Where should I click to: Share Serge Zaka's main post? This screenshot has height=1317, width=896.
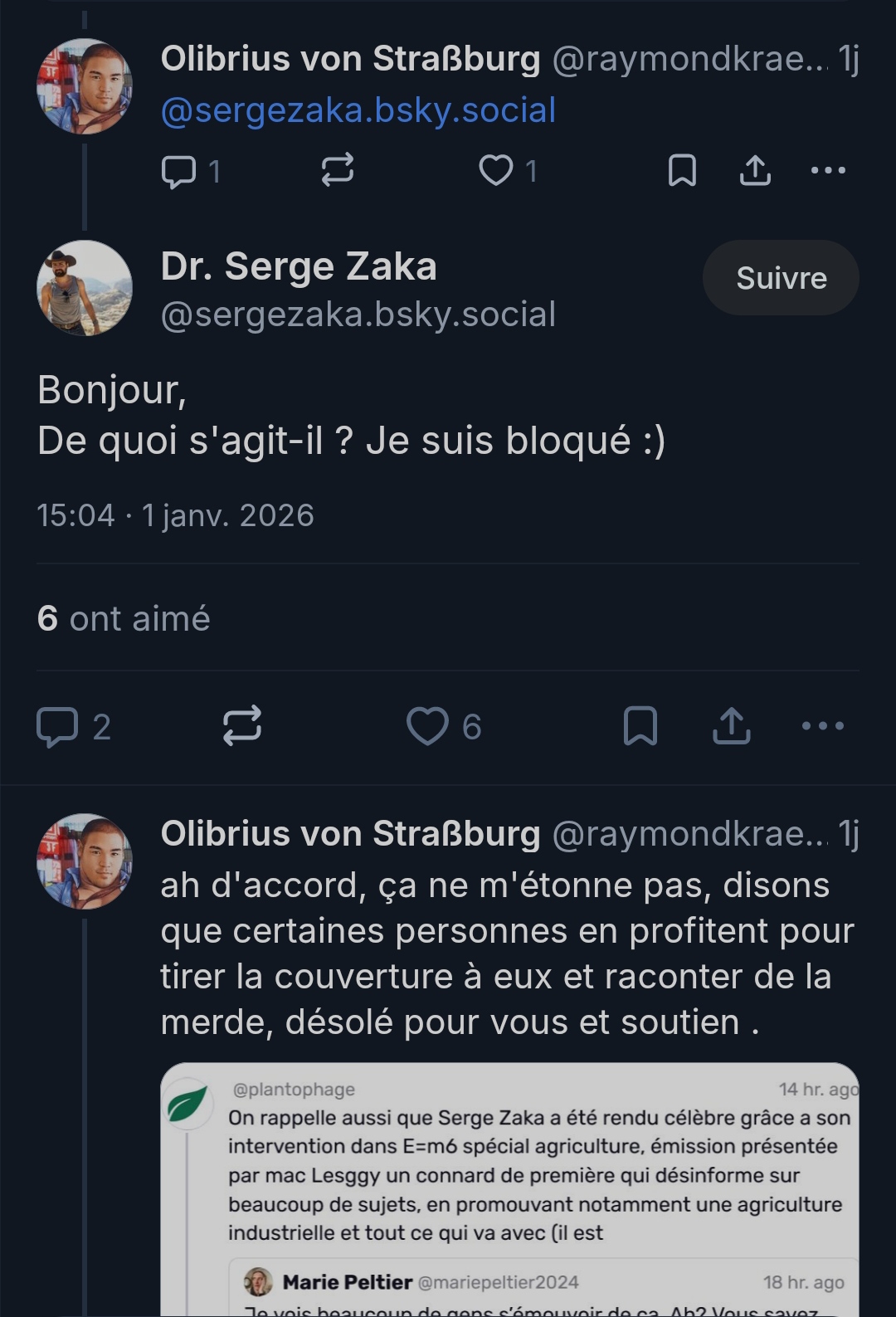[x=732, y=726]
